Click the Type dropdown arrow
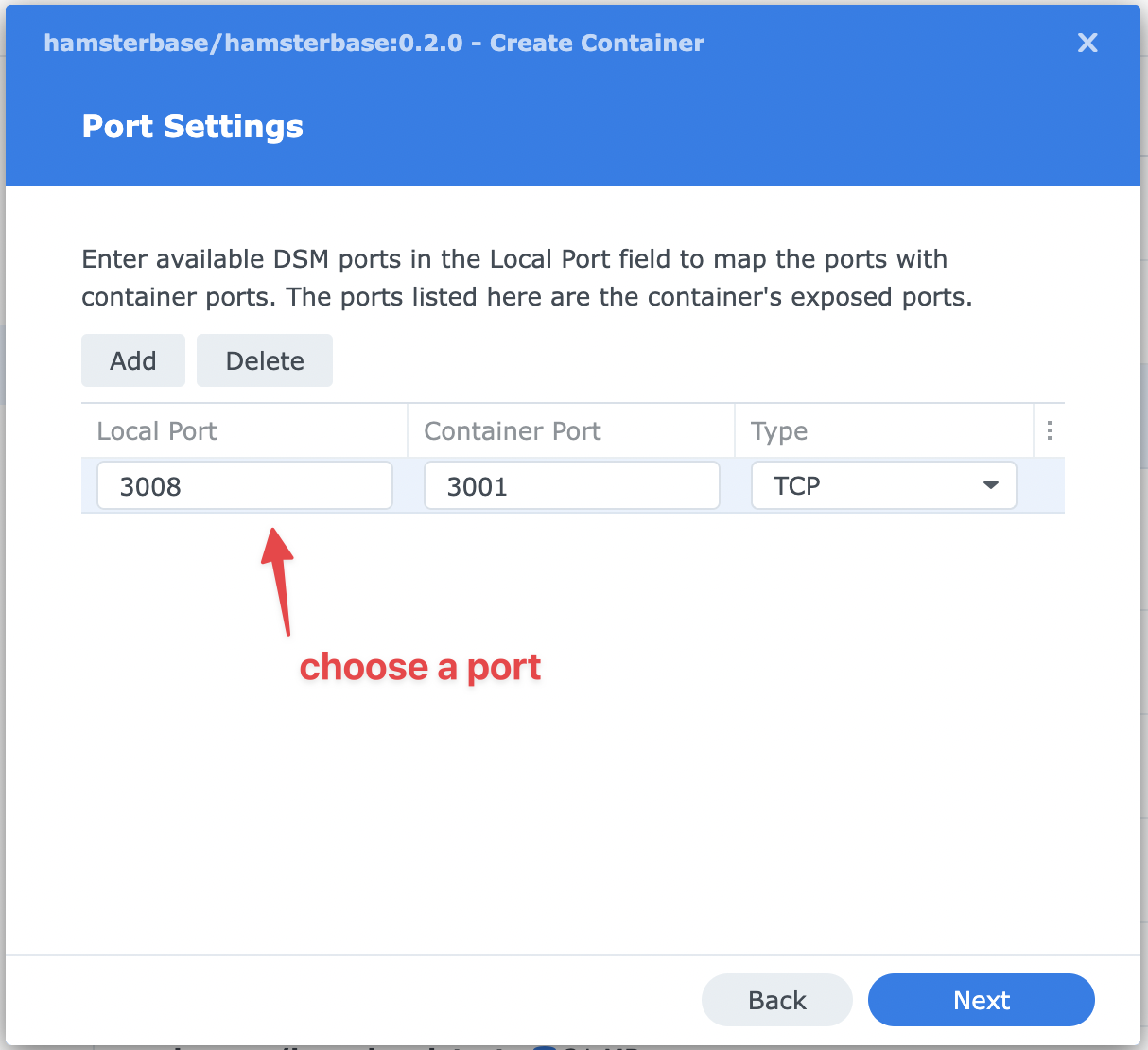This screenshot has width=1148, height=1050. pyautogui.click(x=990, y=486)
